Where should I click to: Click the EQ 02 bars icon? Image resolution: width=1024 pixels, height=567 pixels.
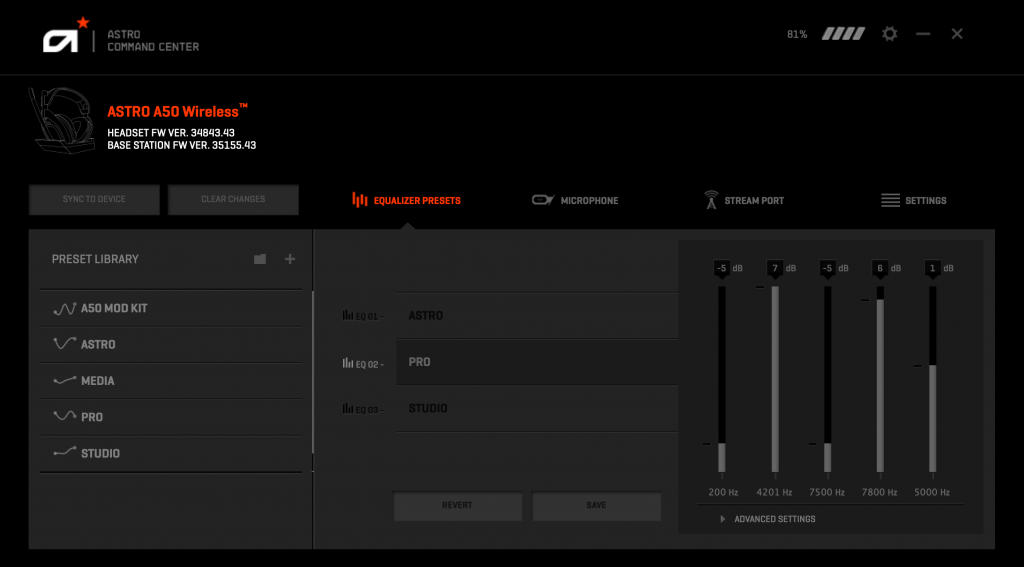347,363
